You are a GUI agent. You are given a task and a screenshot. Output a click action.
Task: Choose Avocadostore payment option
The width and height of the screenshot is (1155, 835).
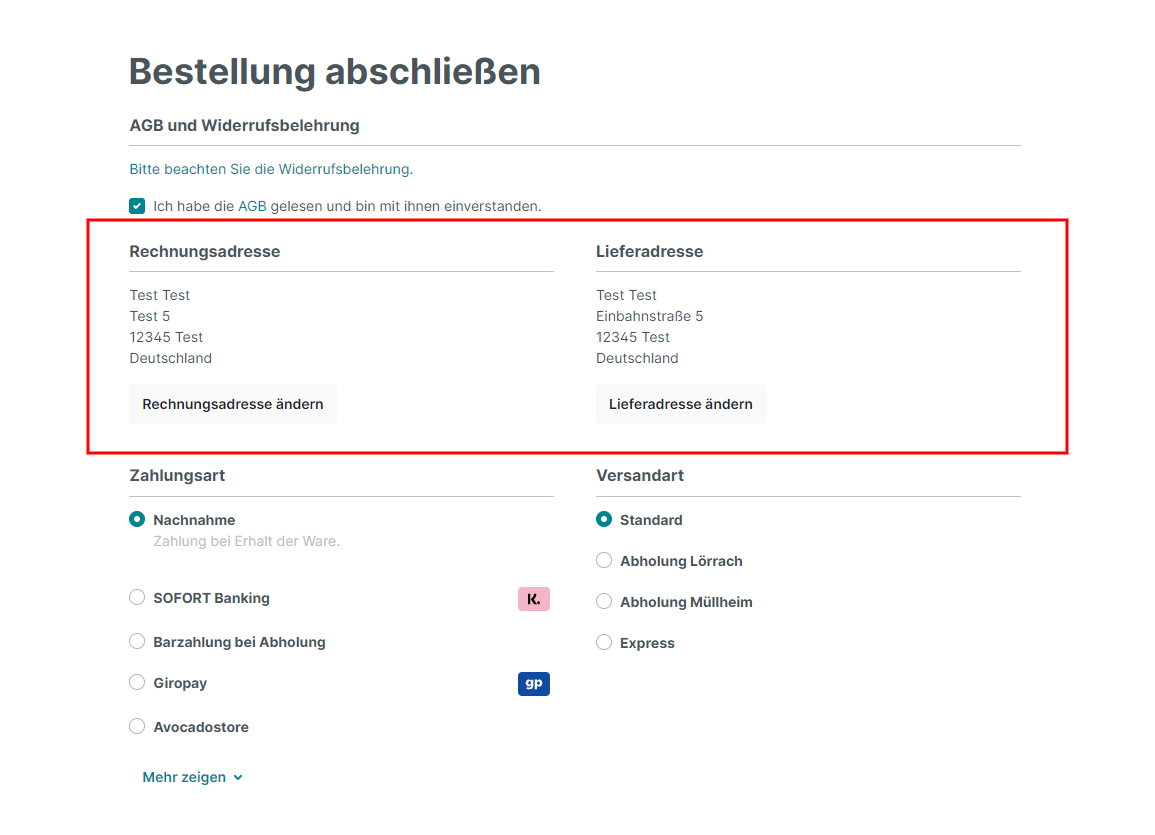click(x=137, y=727)
